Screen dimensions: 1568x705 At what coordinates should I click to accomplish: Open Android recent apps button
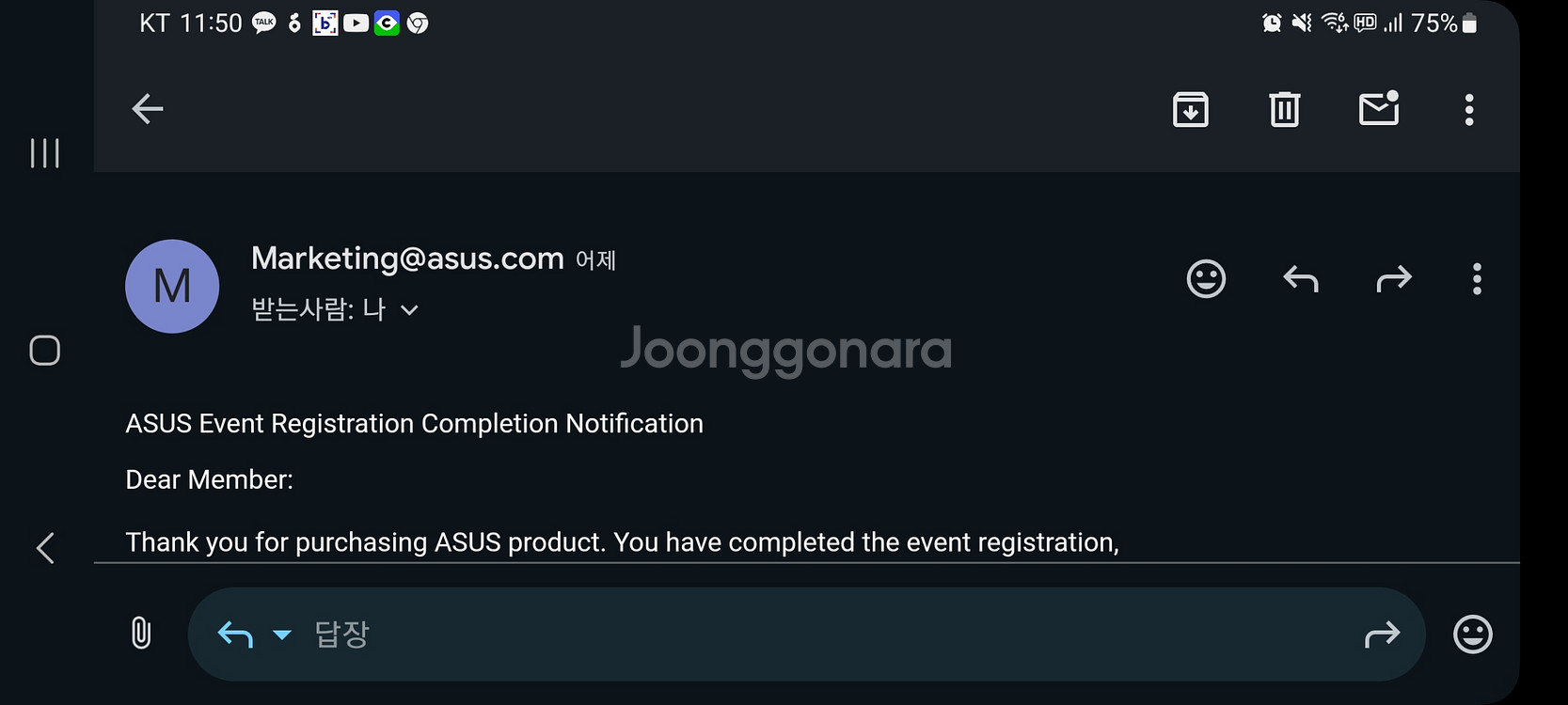coord(44,152)
